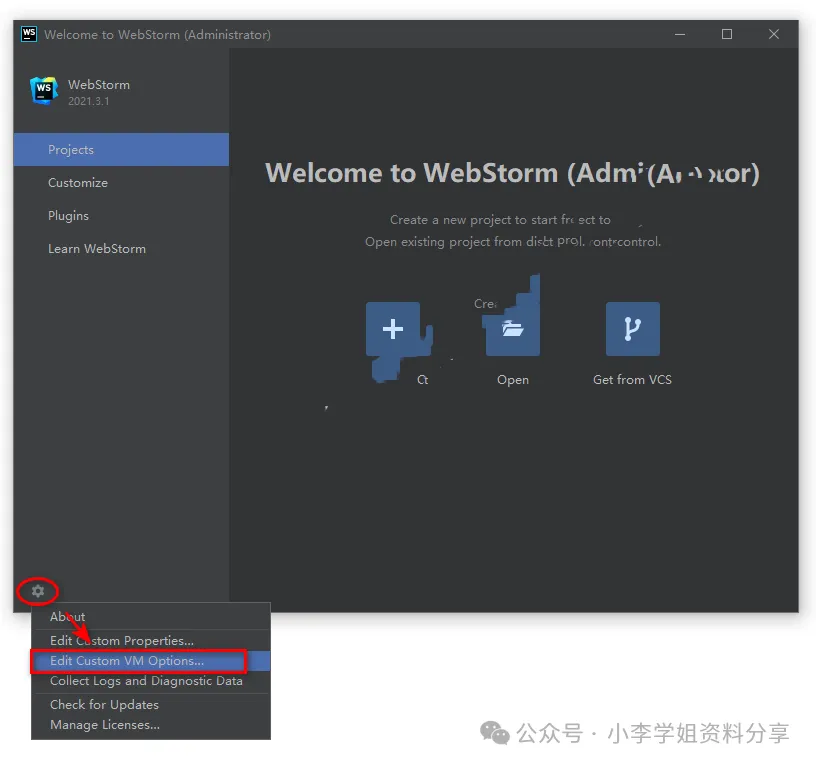Open the Plugins tab
816x766 pixels.
point(121,215)
